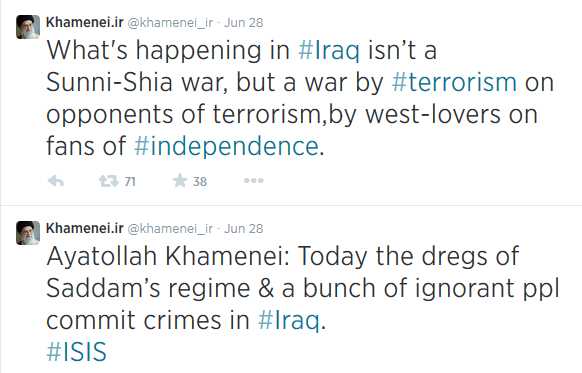The image size is (582, 373).
Task: Retweet the first tweet about Iraq
Action: click(x=108, y=181)
